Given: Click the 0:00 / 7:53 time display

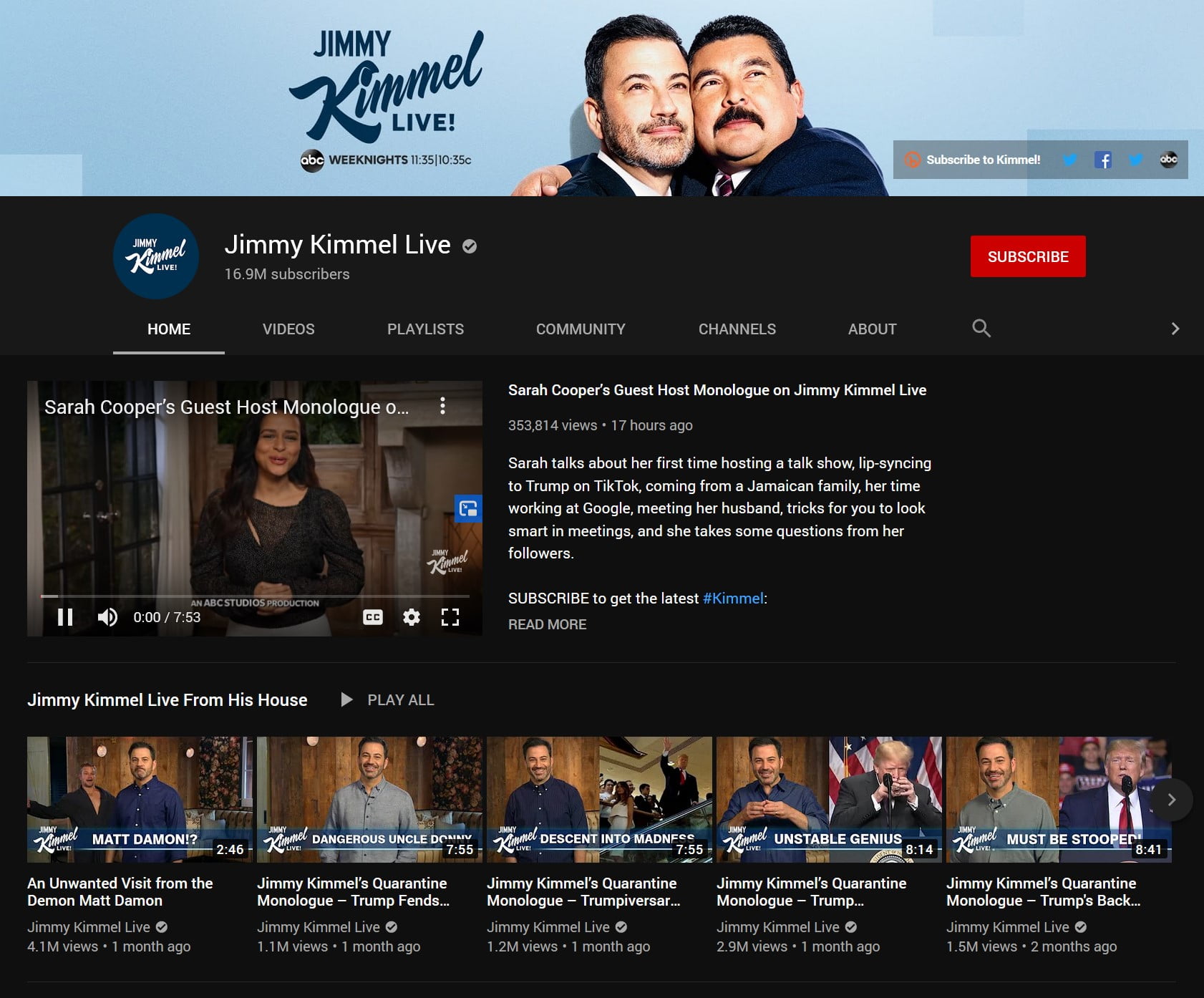Looking at the screenshot, I should coord(167,617).
